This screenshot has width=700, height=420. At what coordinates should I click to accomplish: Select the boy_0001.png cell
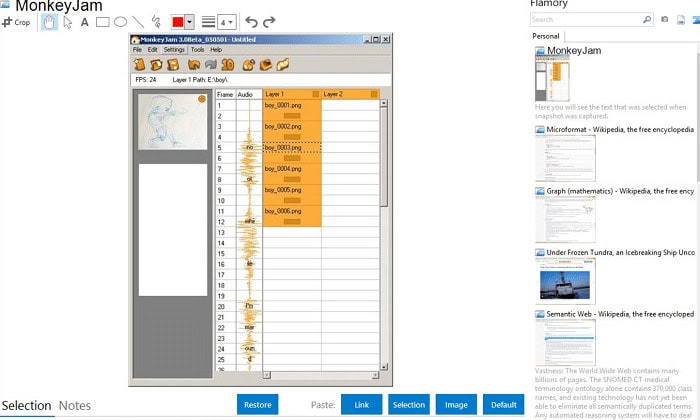pyautogui.click(x=292, y=105)
